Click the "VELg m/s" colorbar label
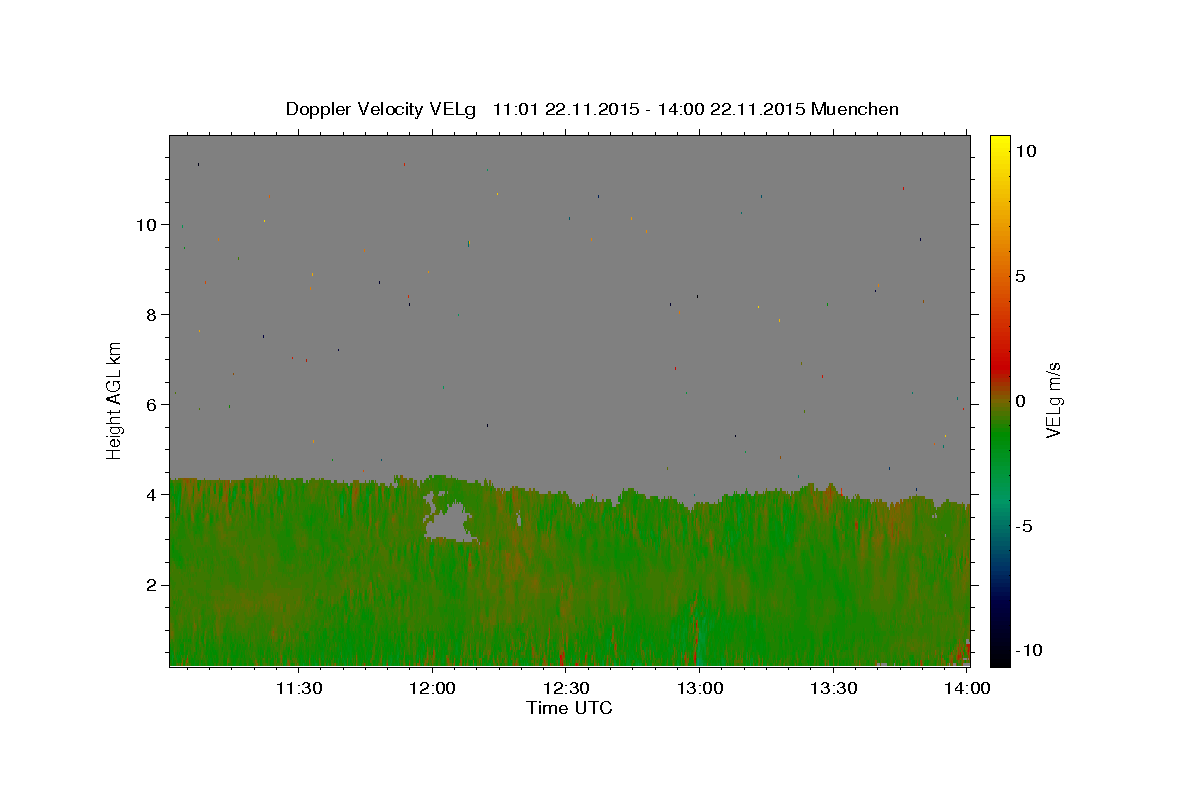Viewport: 1200px width, 800px height. (1053, 401)
